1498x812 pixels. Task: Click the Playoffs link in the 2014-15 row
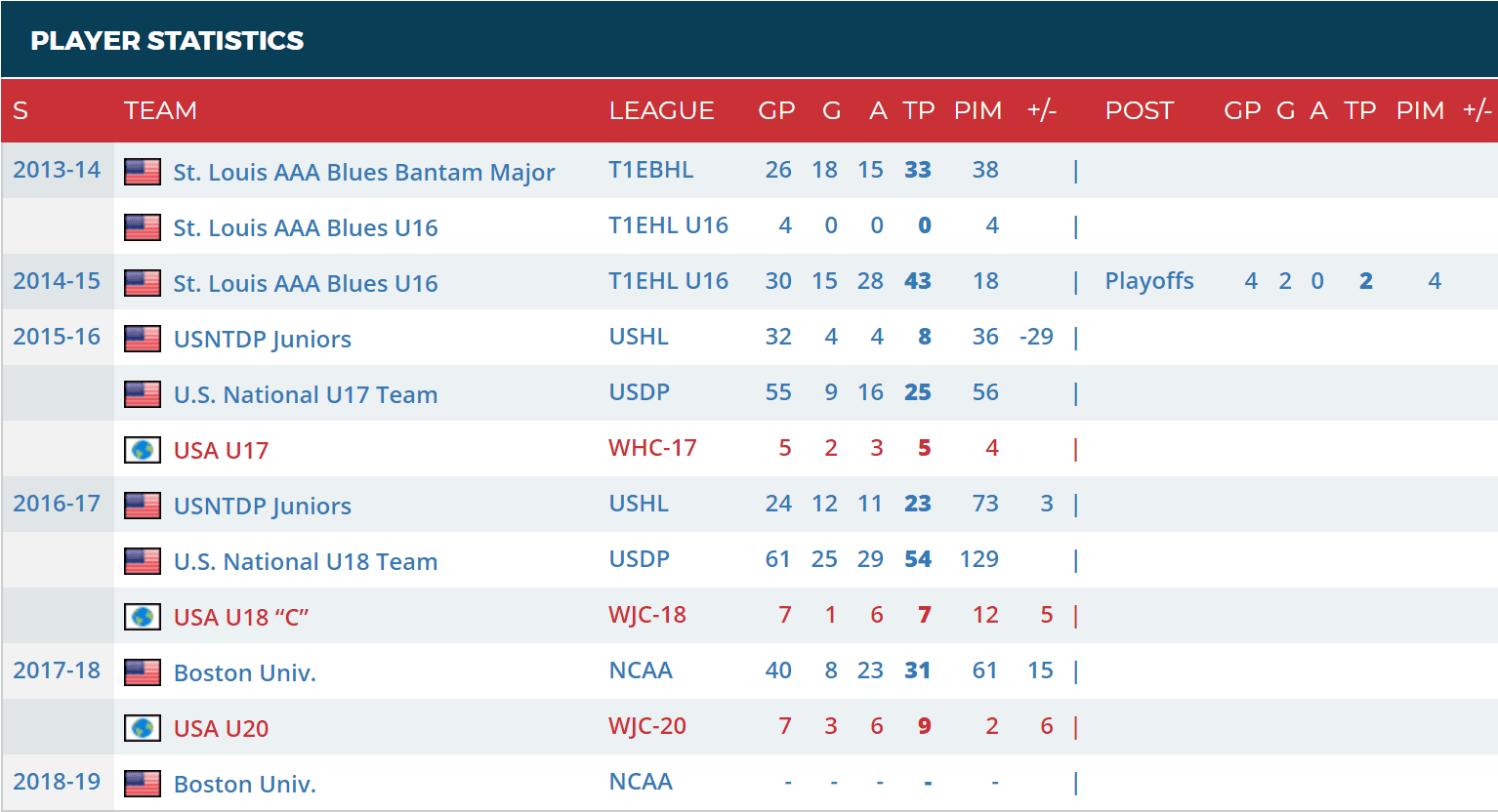[x=1148, y=281]
